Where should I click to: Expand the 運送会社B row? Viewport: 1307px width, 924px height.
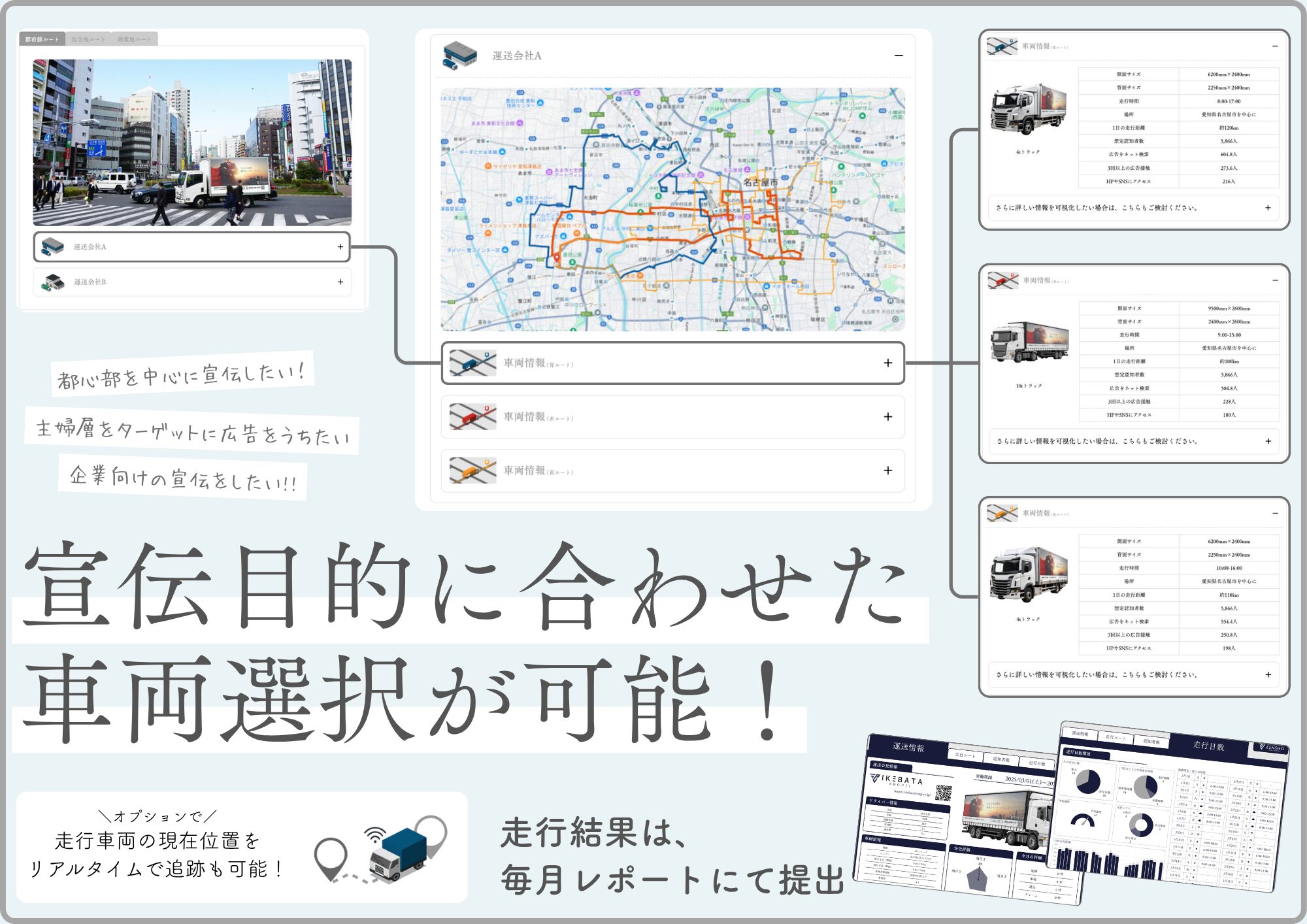(x=340, y=282)
